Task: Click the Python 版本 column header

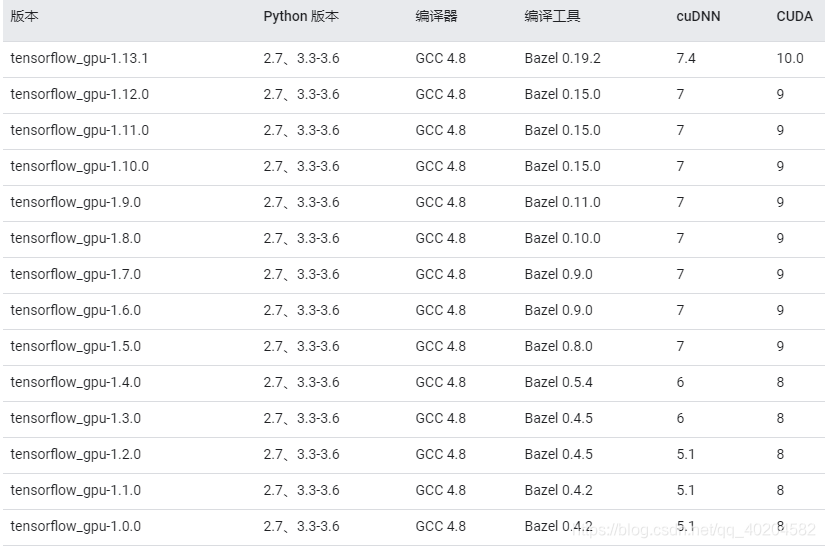Action: 301,16
